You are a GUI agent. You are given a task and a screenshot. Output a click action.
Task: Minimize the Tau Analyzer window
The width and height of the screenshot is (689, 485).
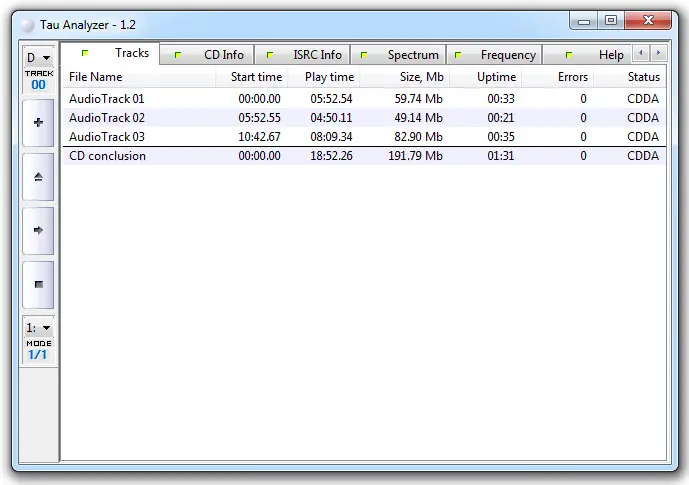[584, 21]
